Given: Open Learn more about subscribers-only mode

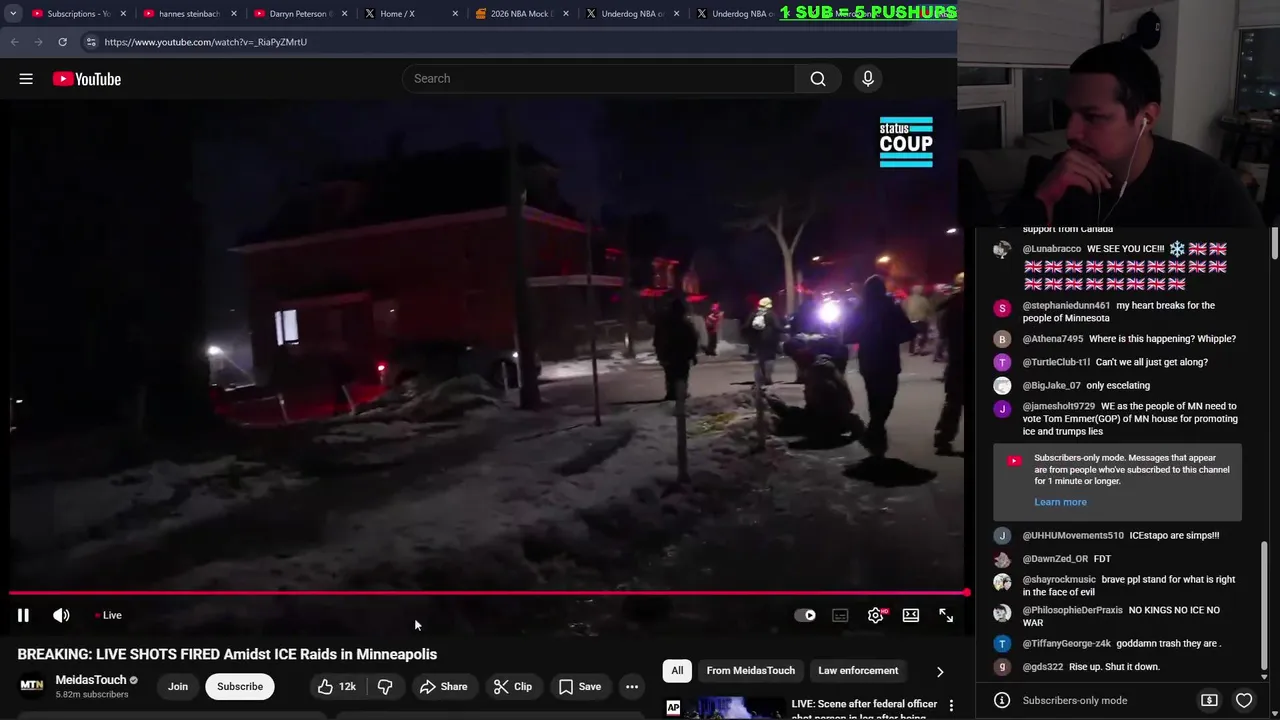Looking at the screenshot, I should [x=1060, y=502].
